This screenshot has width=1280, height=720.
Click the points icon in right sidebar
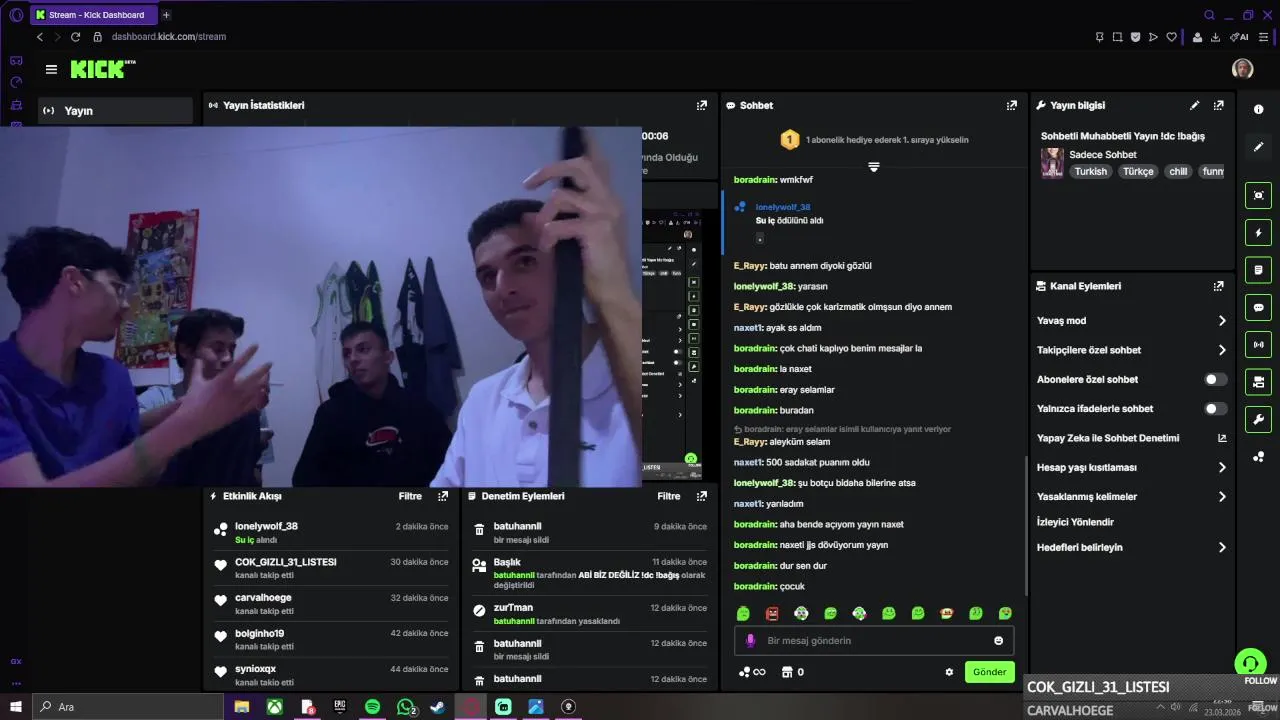pos(1258,457)
